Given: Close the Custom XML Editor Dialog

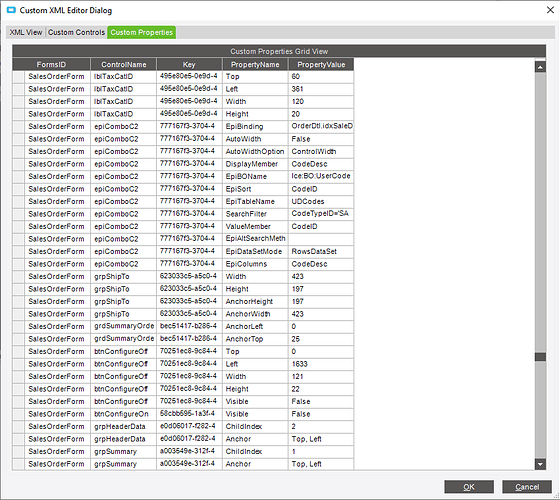Looking at the screenshot, I should click(550, 10).
